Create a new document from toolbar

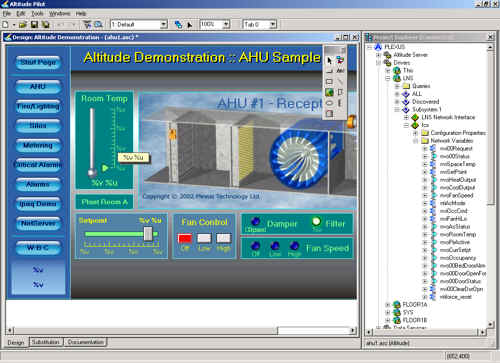click(5, 24)
